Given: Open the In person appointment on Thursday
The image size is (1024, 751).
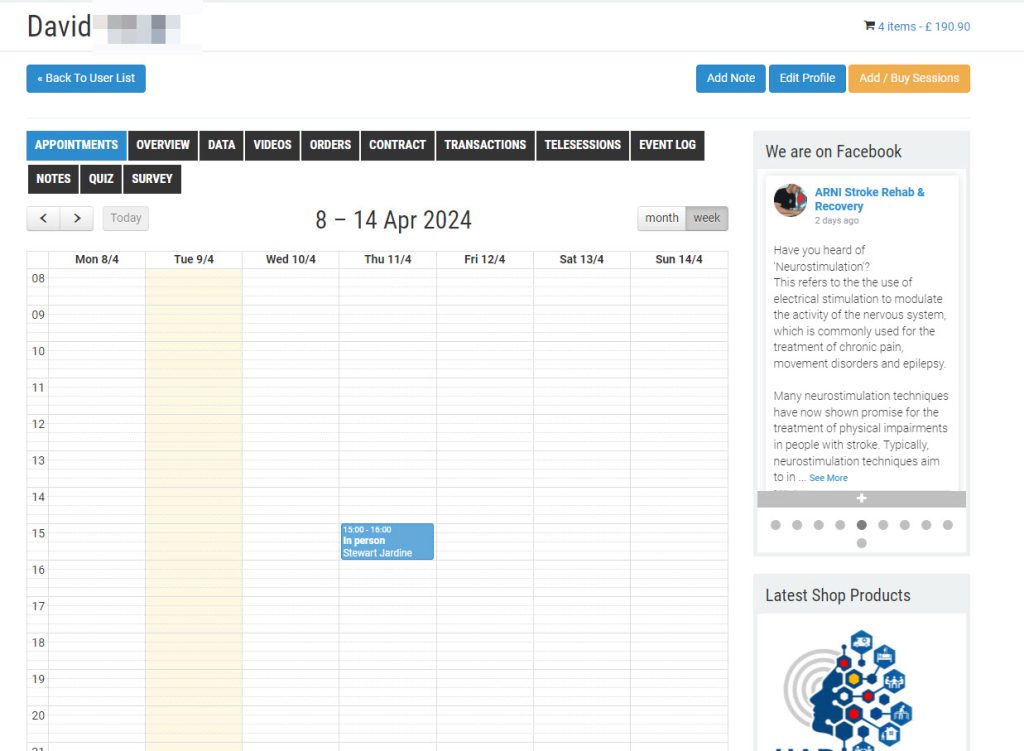Looking at the screenshot, I should [x=387, y=541].
